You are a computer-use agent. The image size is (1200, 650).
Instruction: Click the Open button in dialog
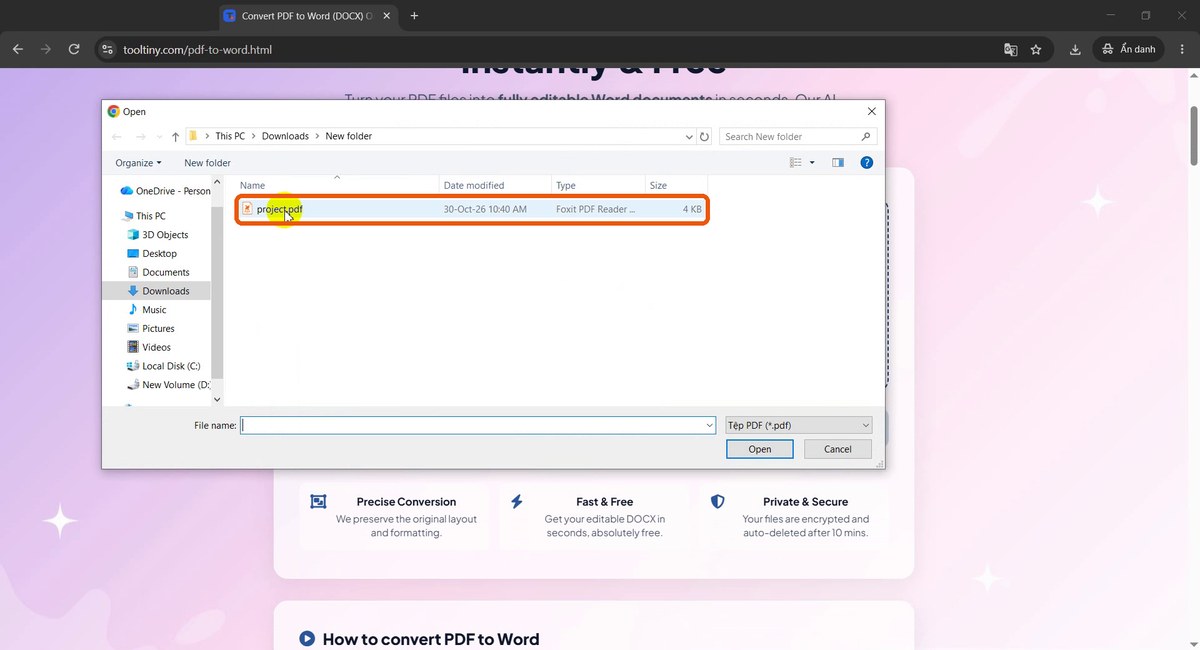tap(760, 449)
